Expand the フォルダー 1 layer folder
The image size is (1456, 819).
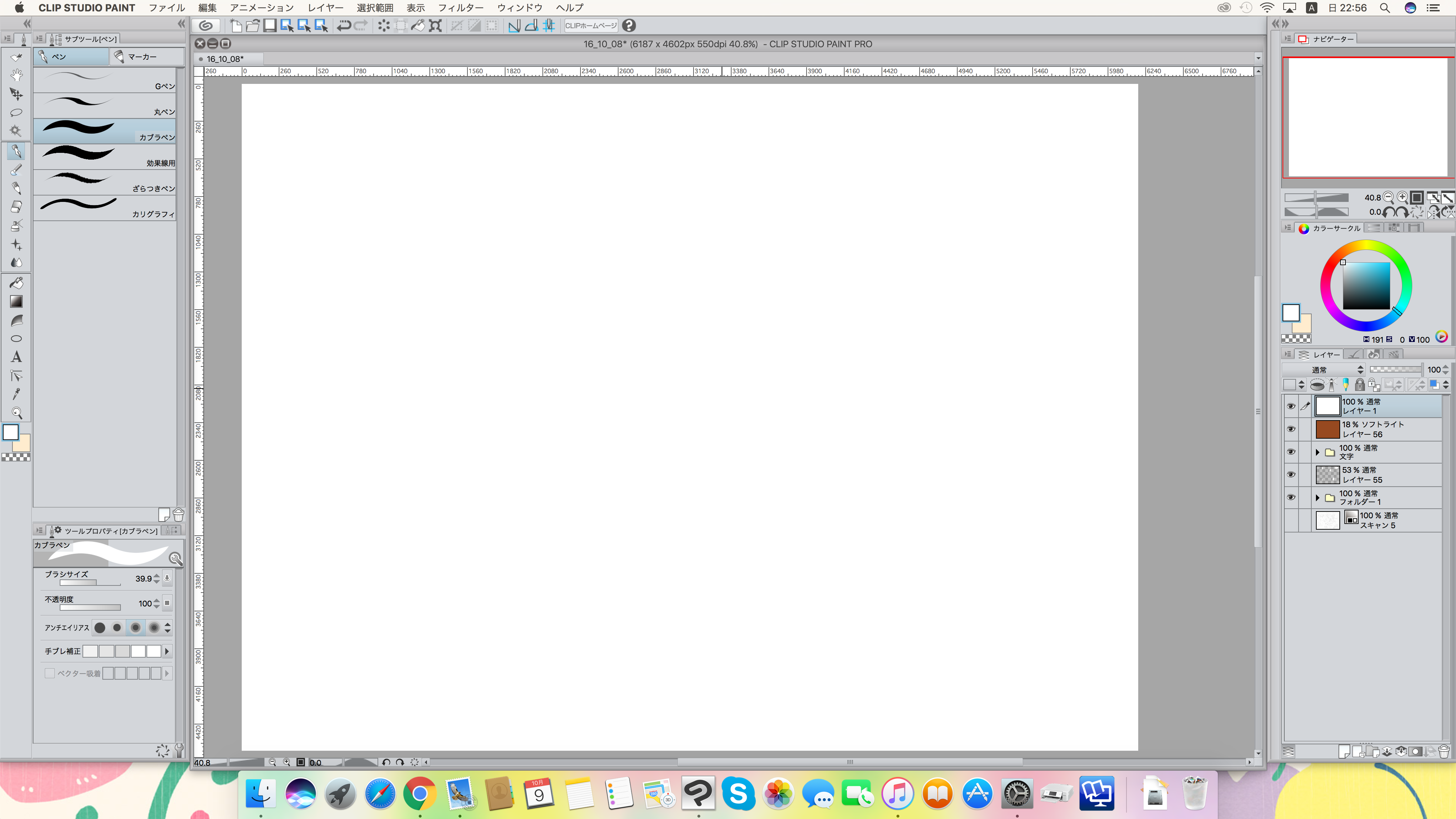pyautogui.click(x=1317, y=497)
